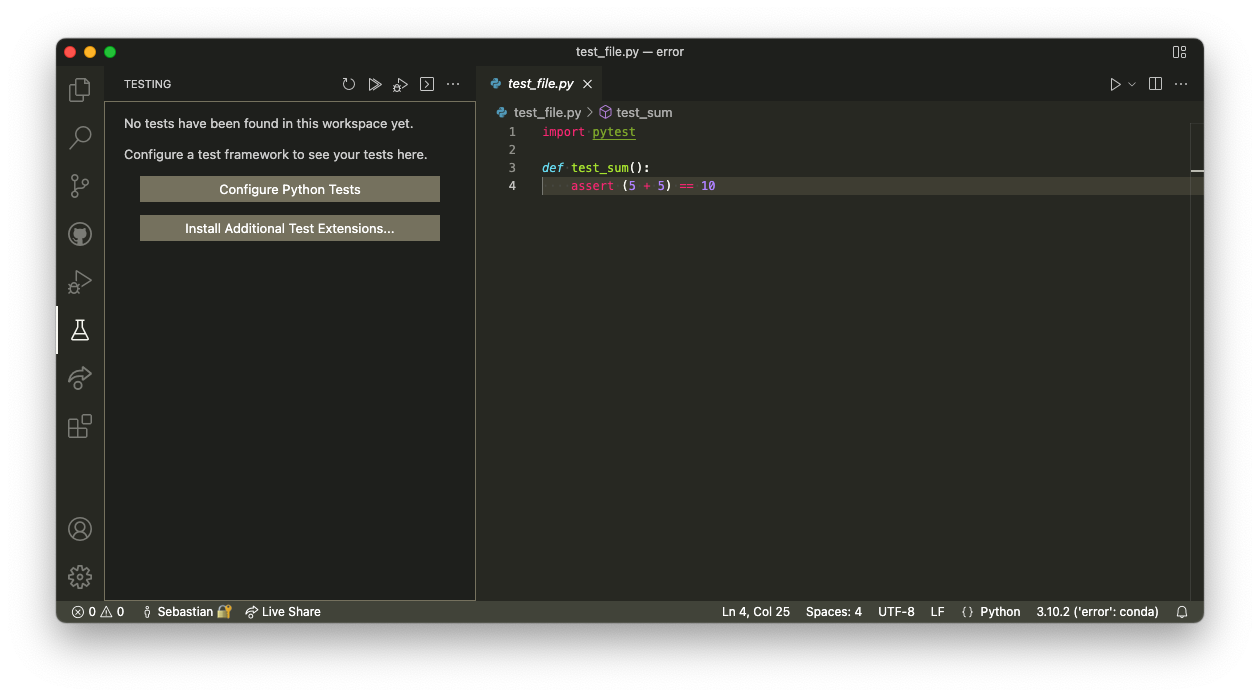Viewport: 1260px width, 697px height.
Task: Open the Manage gear icon
Action: [80, 576]
